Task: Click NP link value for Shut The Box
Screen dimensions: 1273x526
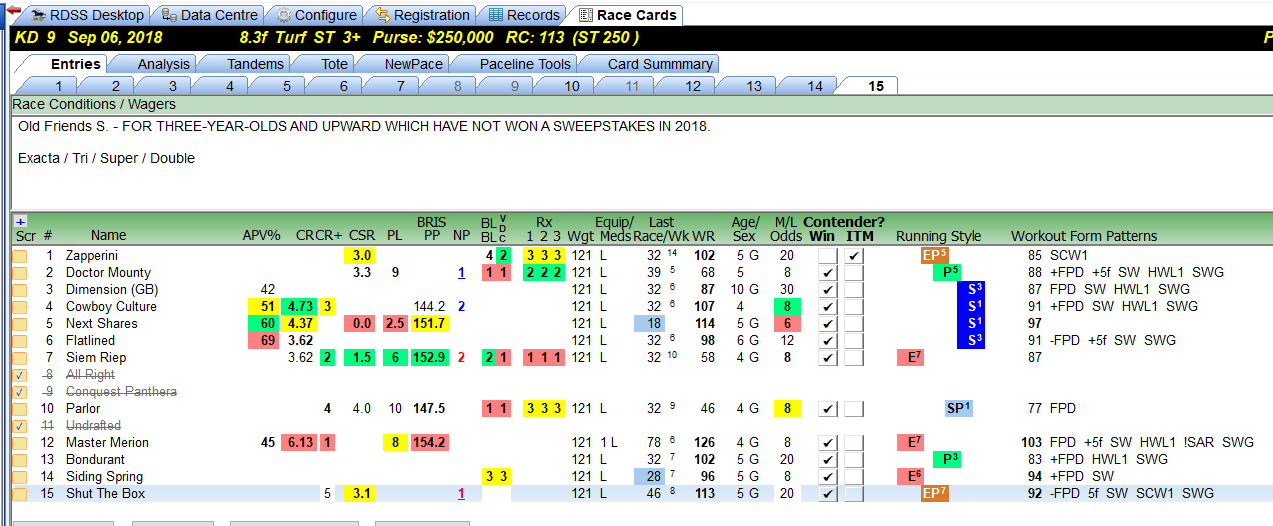Action: coord(461,494)
